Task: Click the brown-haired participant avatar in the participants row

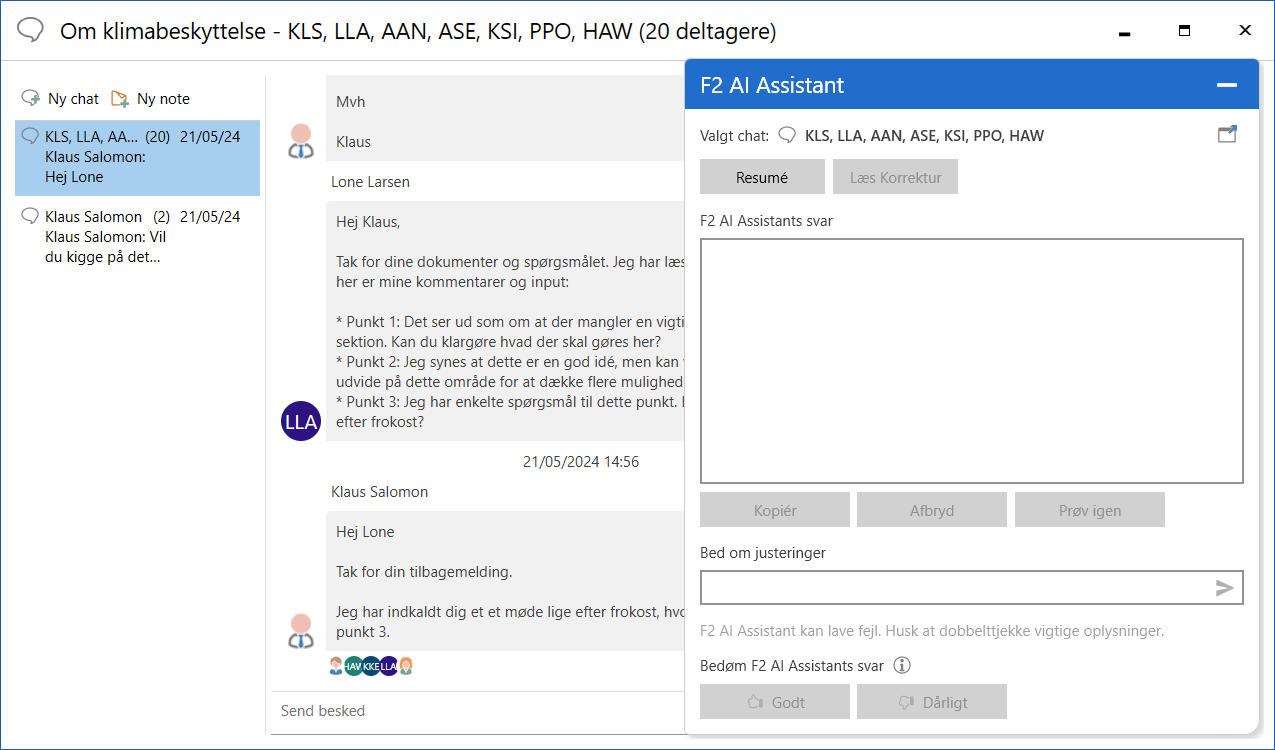Action: 336,666
